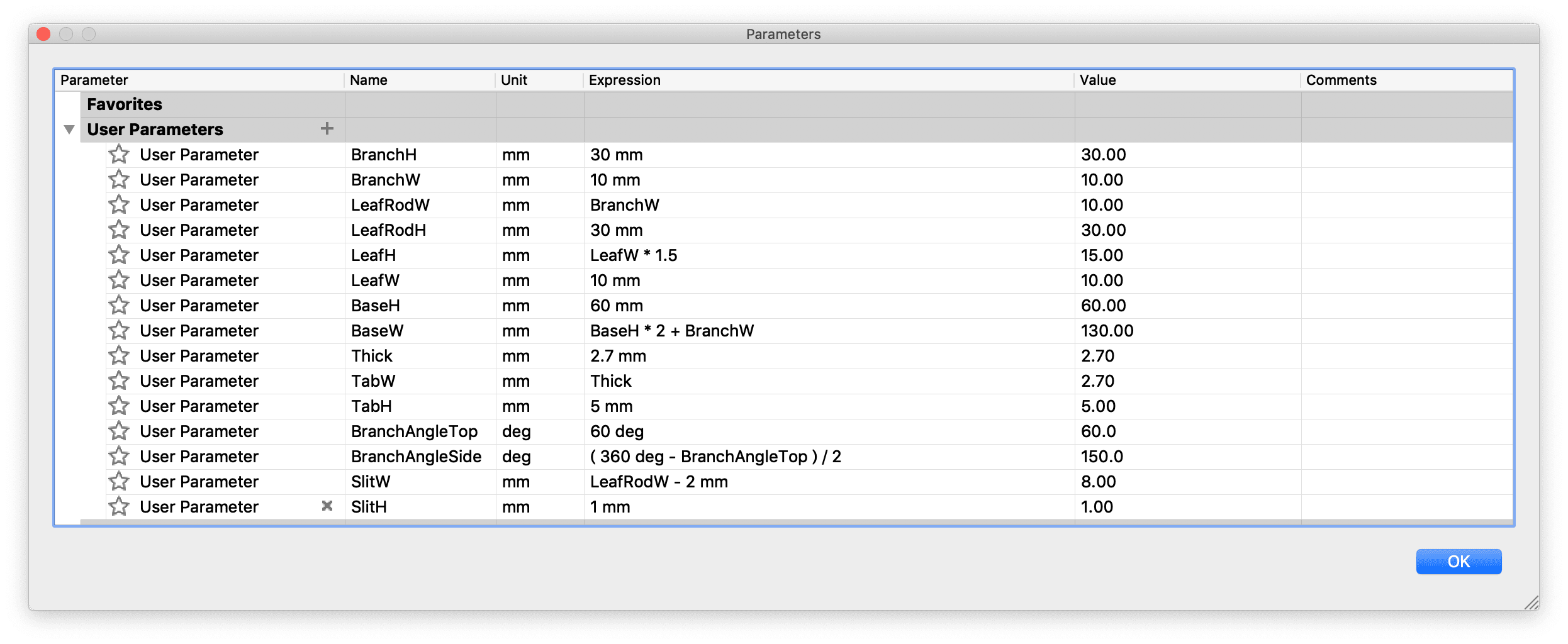Click star icon for BranchAngleTop row
Image resolution: width=1568 pixels, height=644 pixels.
point(119,431)
